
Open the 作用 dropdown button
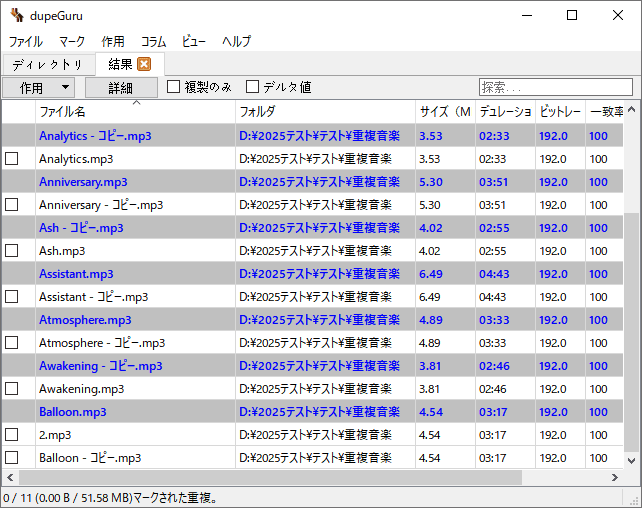(39, 88)
